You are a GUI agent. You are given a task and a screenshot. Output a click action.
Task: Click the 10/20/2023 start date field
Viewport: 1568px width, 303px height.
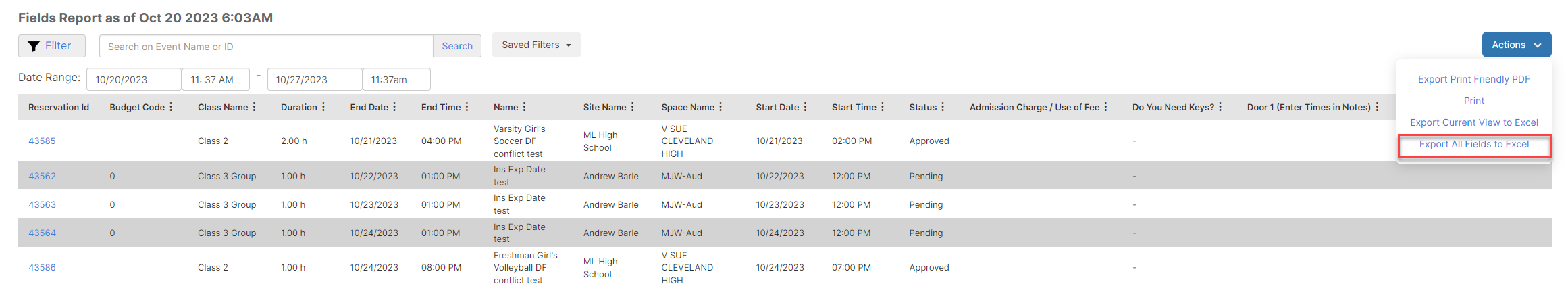[x=134, y=79]
